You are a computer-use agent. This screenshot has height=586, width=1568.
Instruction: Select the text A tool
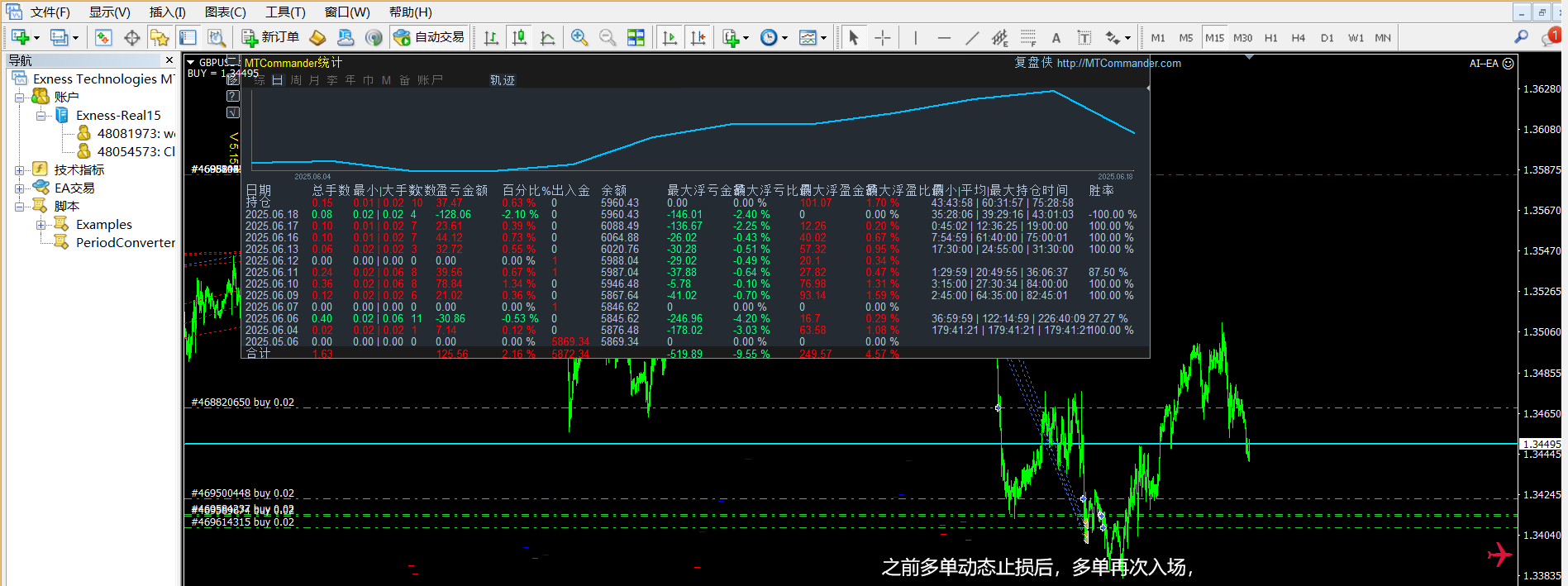point(1056,37)
